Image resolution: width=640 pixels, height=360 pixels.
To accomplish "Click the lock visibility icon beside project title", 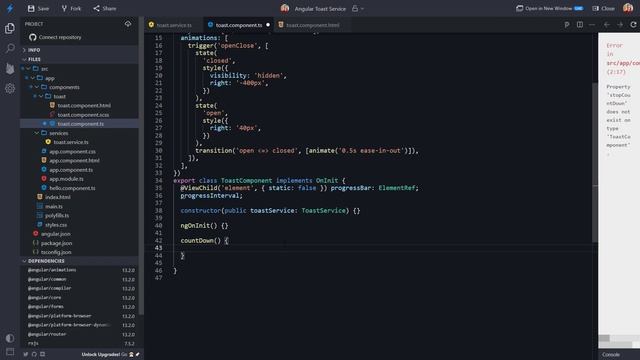I will tap(355, 8).
